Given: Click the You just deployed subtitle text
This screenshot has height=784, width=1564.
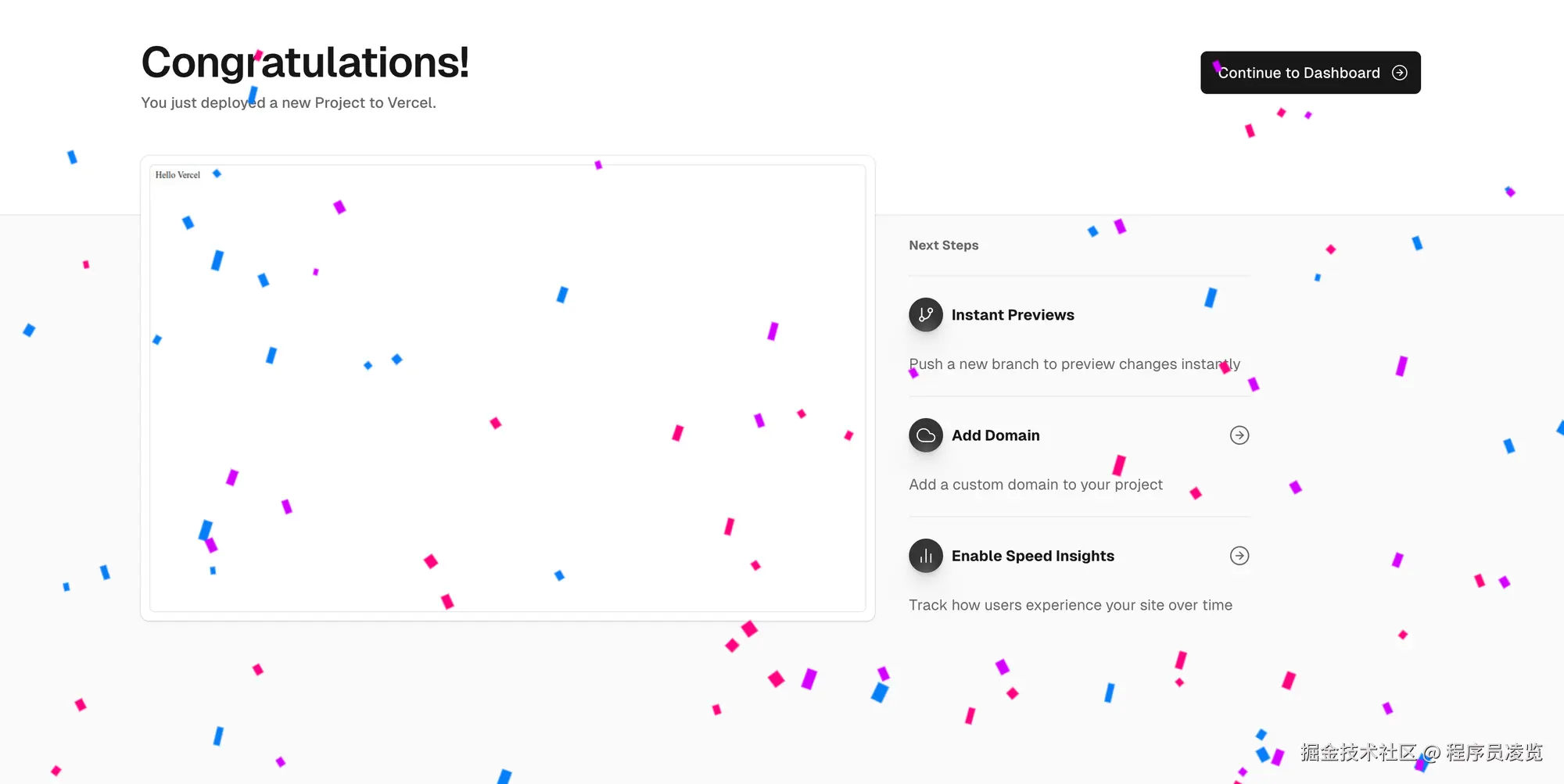Looking at the screenshot, I should 288,102.
